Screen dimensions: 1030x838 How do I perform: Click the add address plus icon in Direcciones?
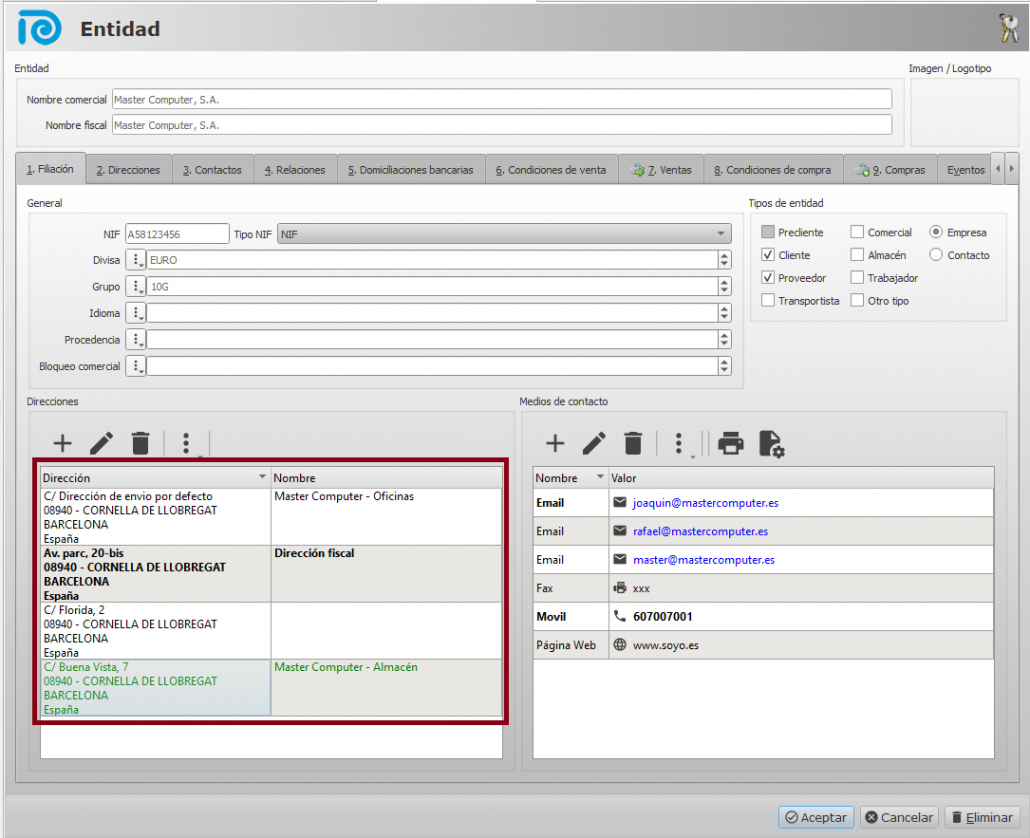pyautogui.click(x=62, y=443)
